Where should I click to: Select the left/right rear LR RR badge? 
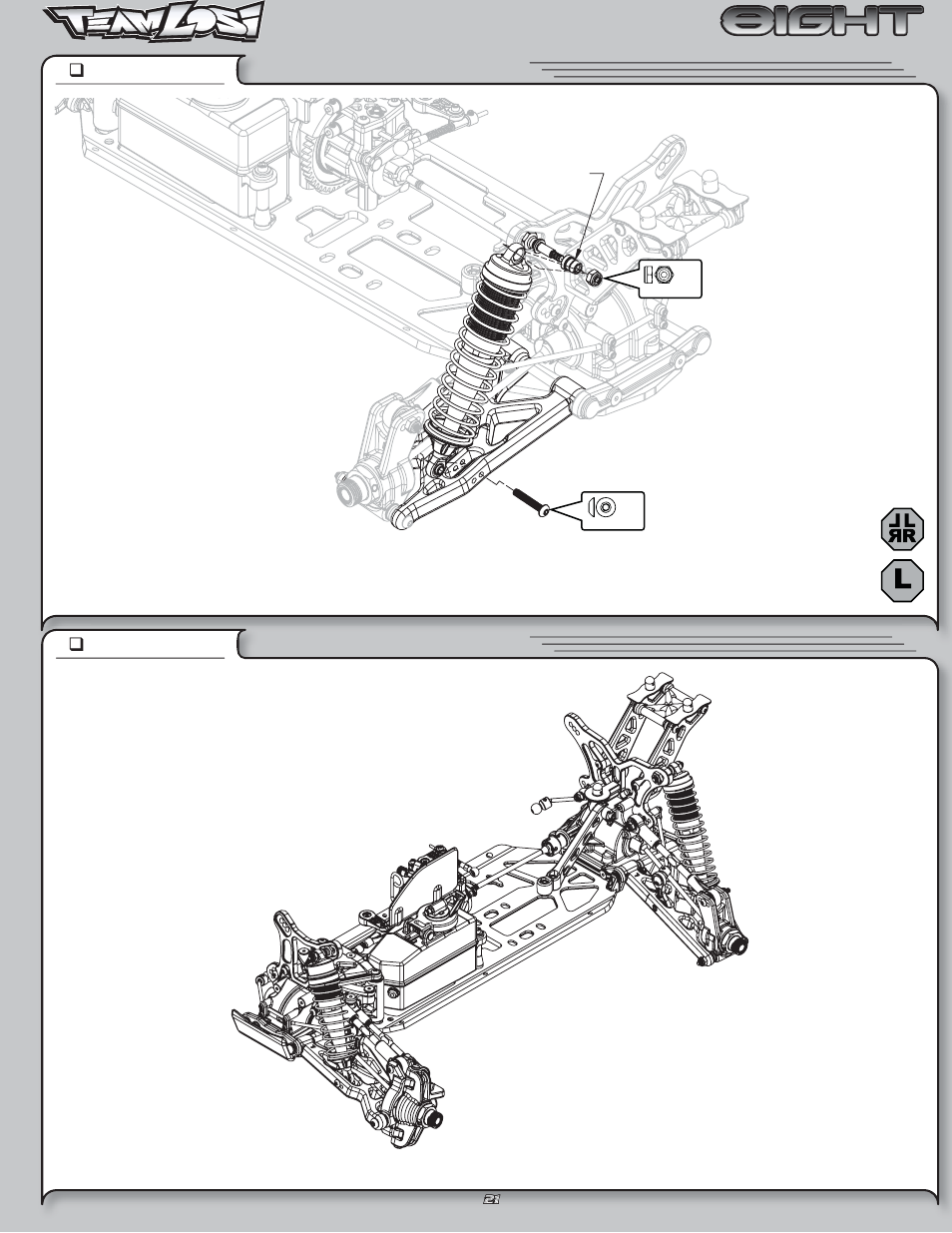(902, 529)
